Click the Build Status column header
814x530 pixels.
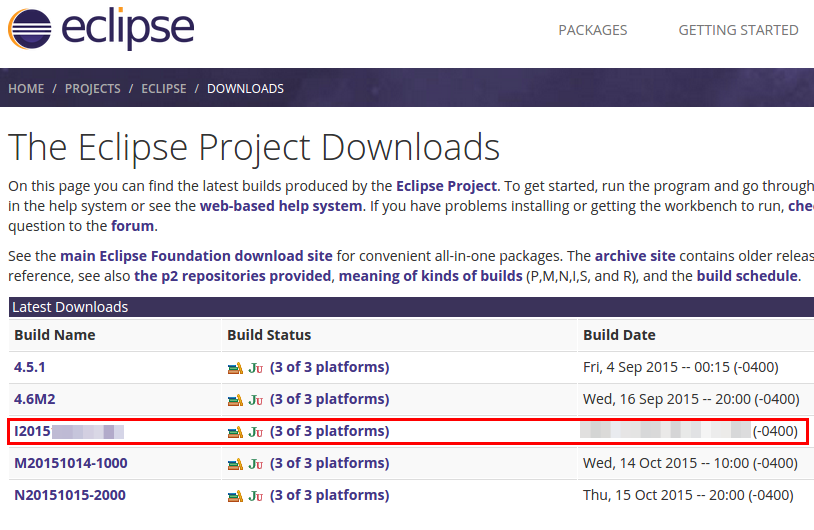(x=269, y=335)
